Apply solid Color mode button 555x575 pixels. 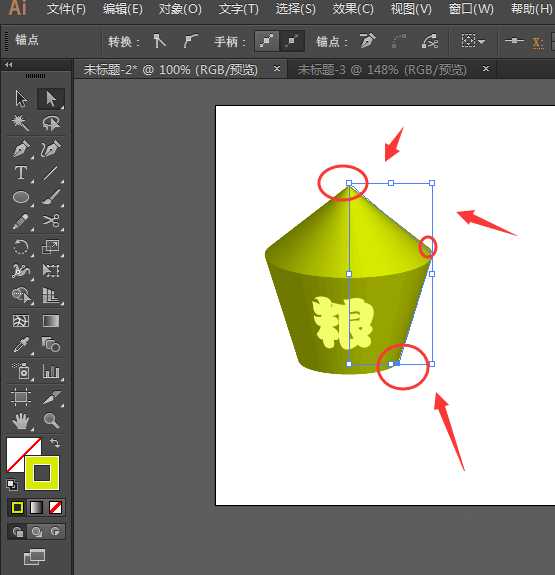17,508
